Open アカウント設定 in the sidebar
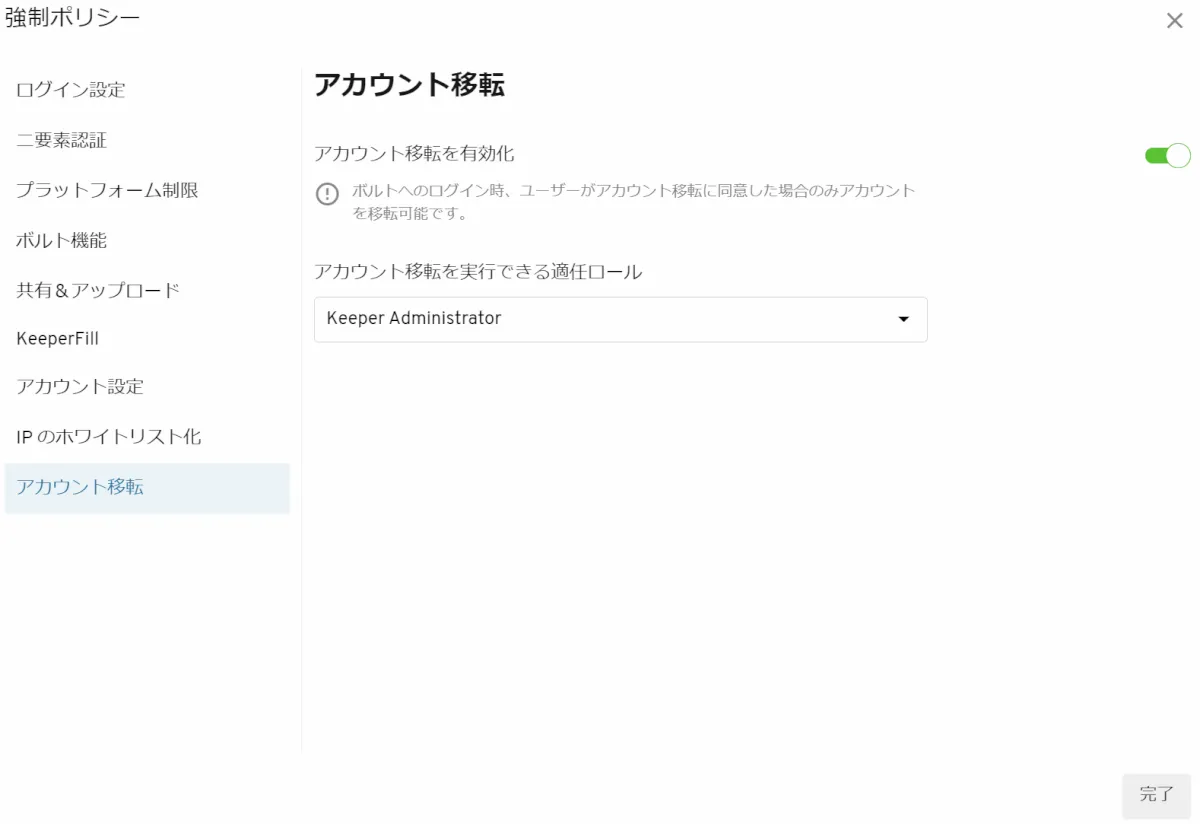Viewport: 1200px width, 824px height. (80, 387)
